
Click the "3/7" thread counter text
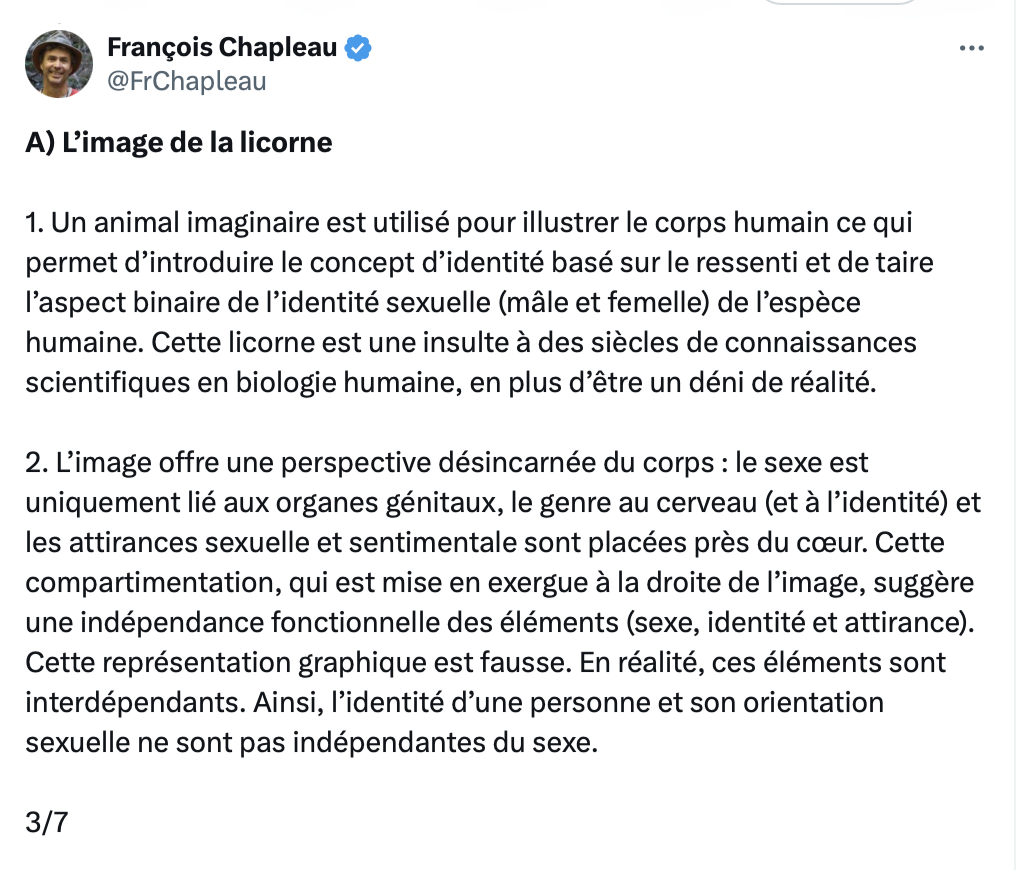(47, 822)
